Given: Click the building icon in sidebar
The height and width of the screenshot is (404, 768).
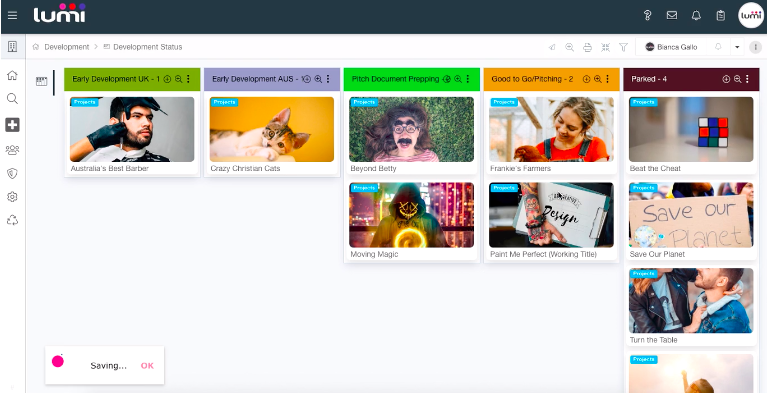Looking at the screenshot, I should [x=12, y=47].
